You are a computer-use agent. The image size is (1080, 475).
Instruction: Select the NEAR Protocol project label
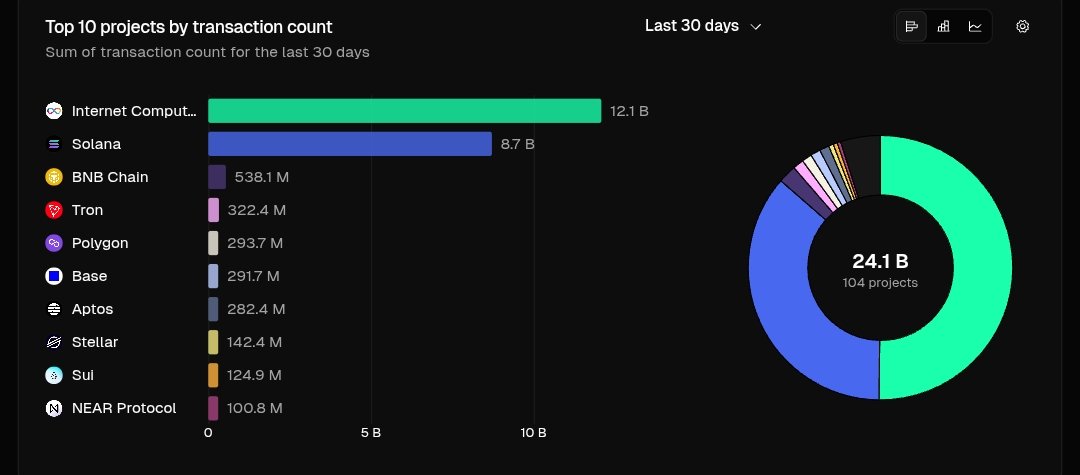pyautogui.click(x=124, y=408)
